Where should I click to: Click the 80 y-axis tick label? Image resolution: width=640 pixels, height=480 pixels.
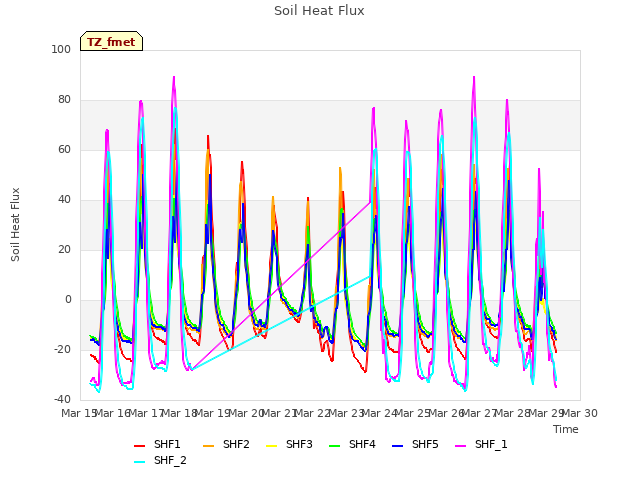pyautogui.click(x=64, y=100)
